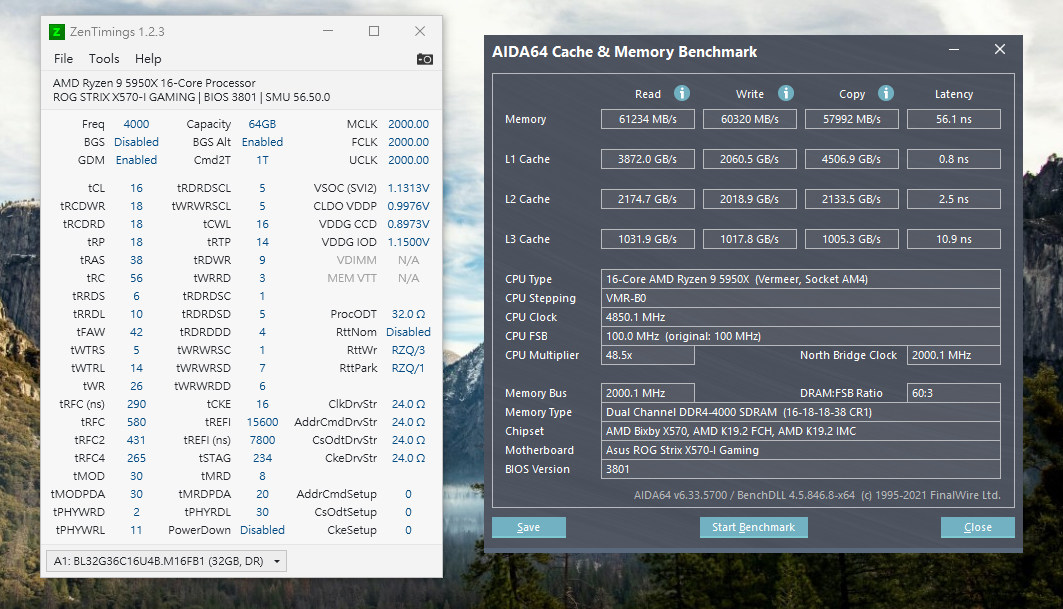Image resolution: width=1063 pixels, height=609 pixels.
Task: Click the BIOS Version field 3801
Action: [801, 469]
